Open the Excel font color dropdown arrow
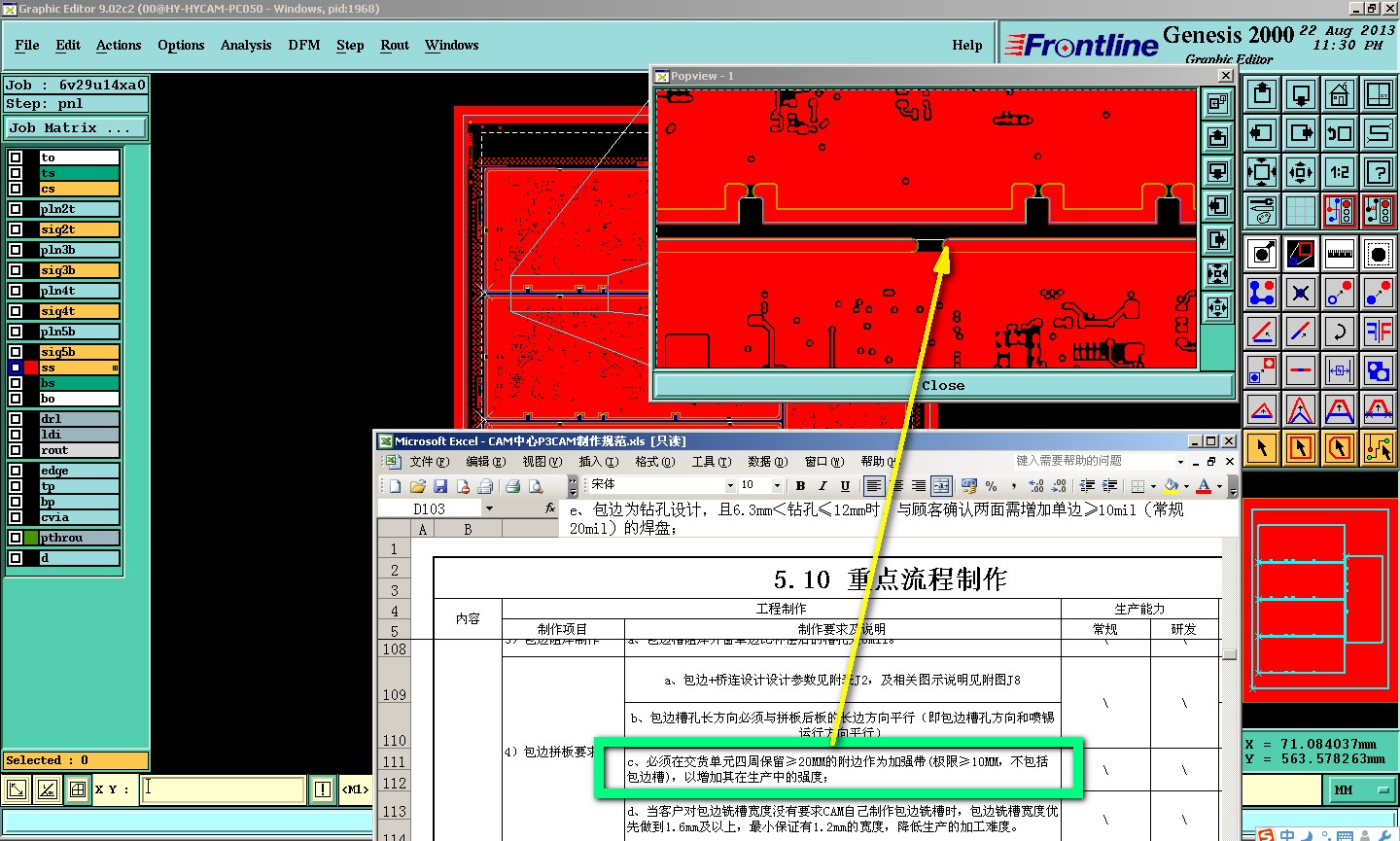1400x841 pixels. (x=1219, y=486)
